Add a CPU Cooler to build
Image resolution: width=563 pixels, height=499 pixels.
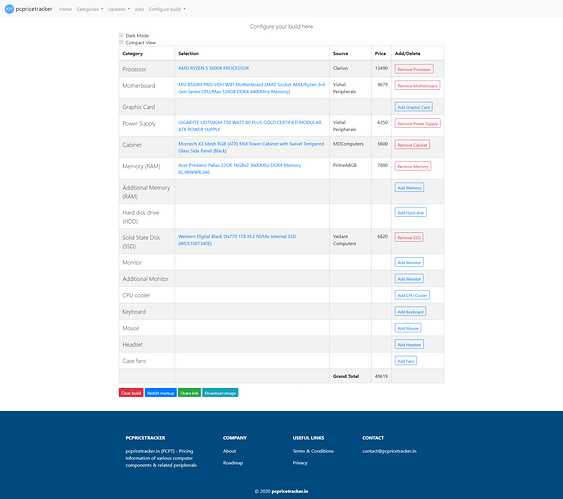click(412, 295)
